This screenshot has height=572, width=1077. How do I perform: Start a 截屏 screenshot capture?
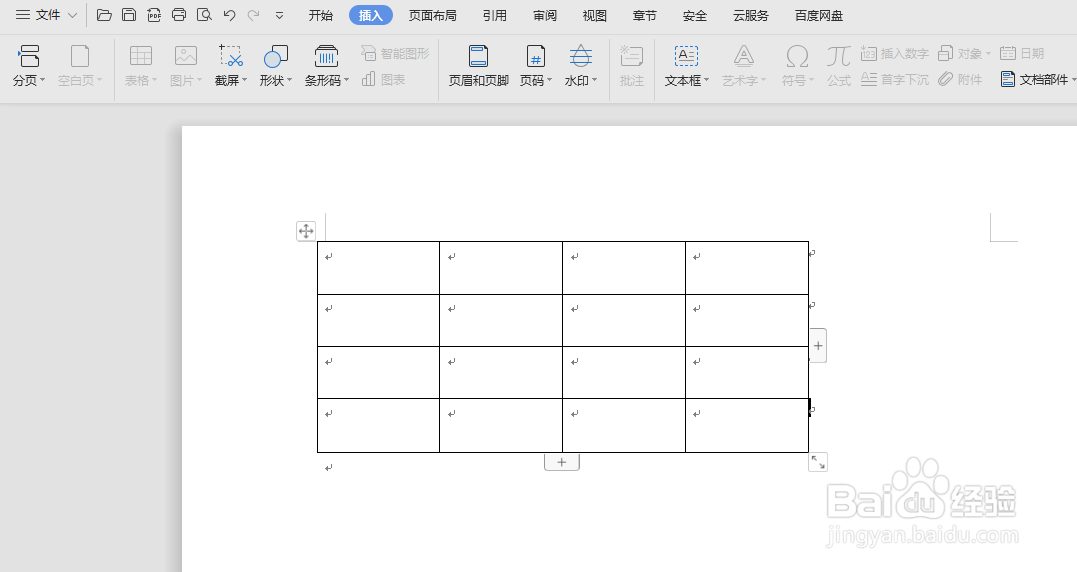231,66
